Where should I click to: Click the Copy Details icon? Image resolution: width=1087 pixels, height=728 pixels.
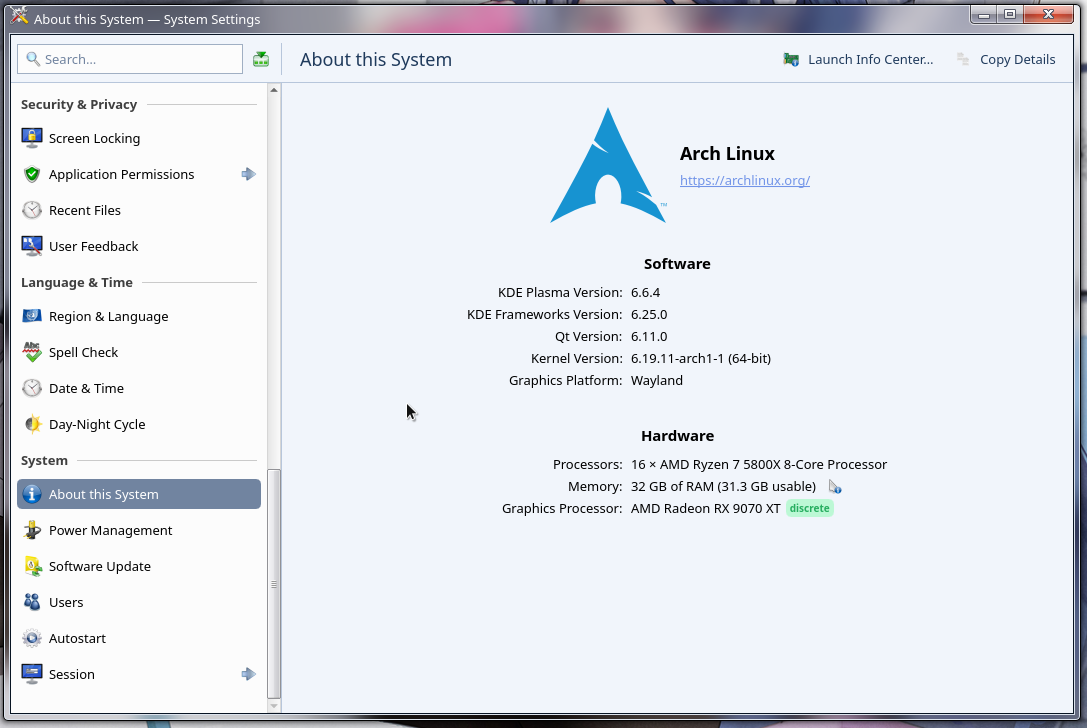[963, 60]
